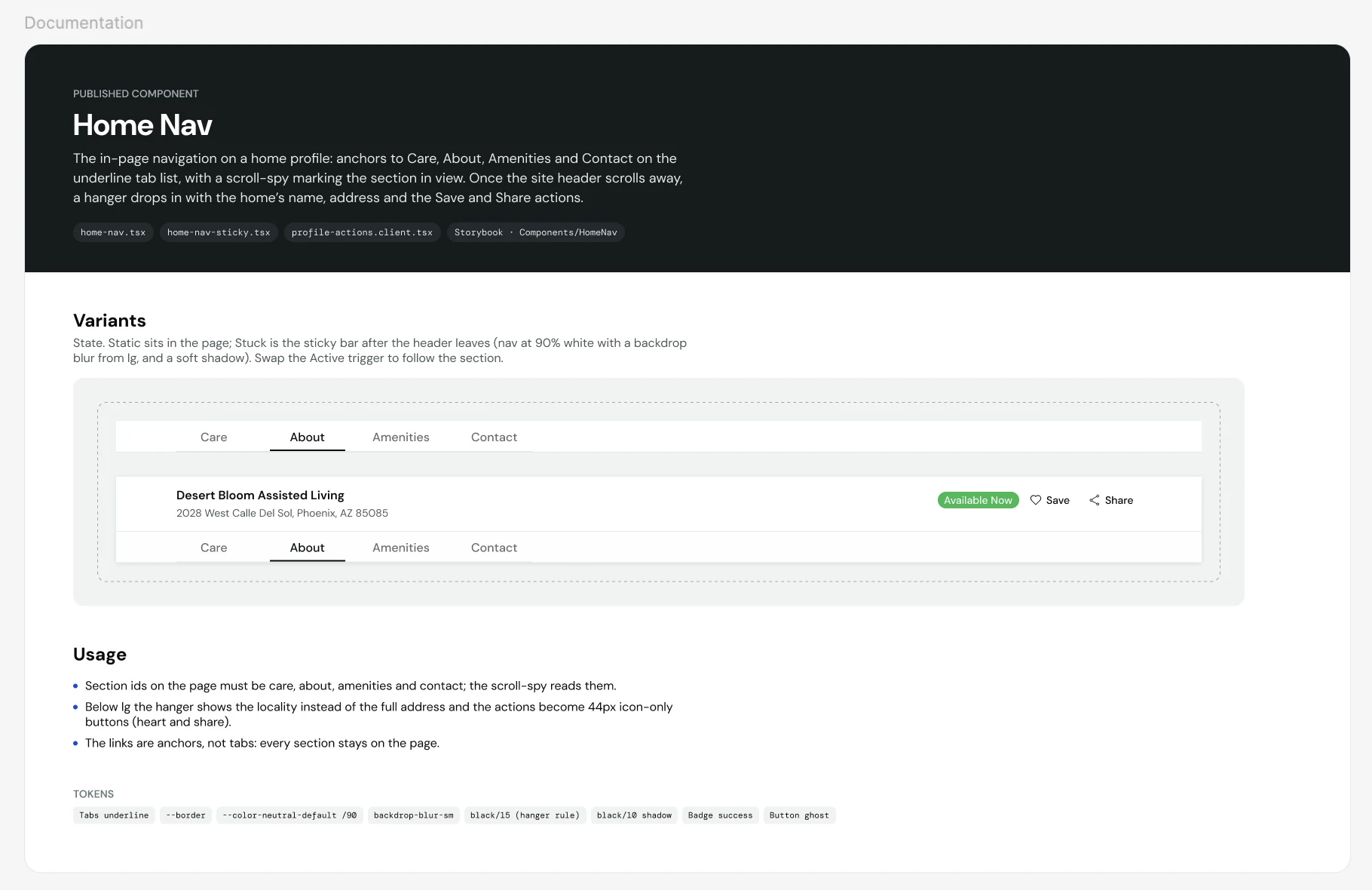Click the Share button label
The height and width of the screenshot is (890, 1372).
[x=1119, y=500]
